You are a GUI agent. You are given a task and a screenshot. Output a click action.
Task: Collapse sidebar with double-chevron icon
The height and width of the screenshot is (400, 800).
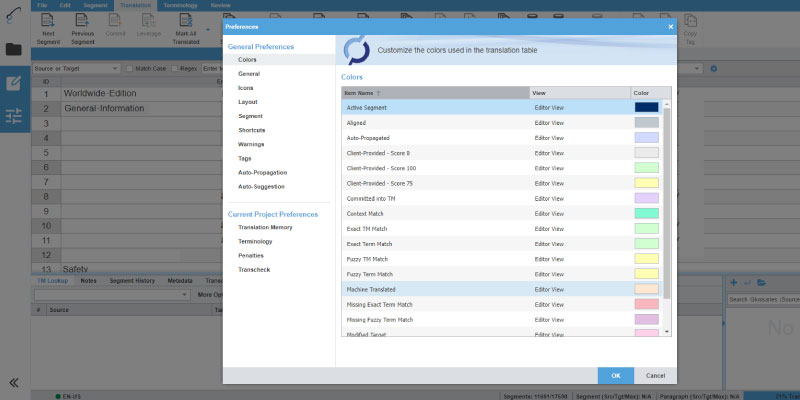(x=14, y=382)
